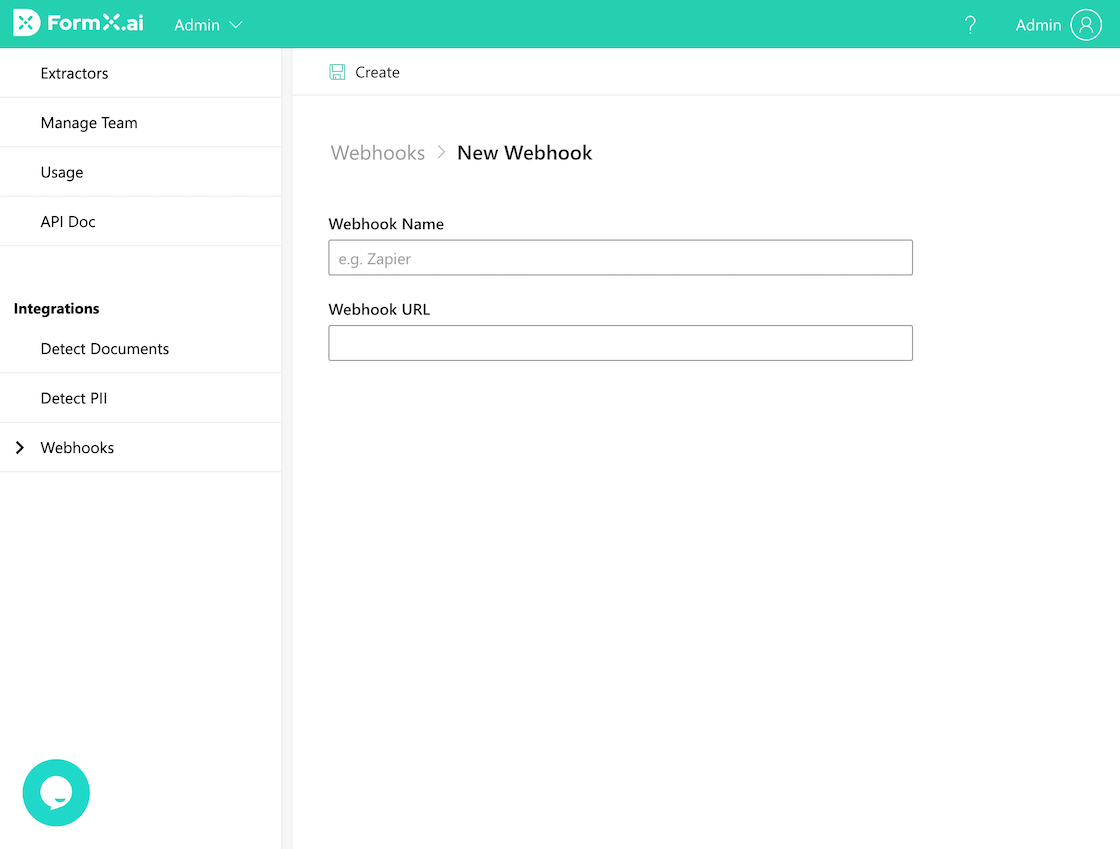The width and height of the screenshot is (1120, 849).
Task: Expand the Webhooks chevron arrow
Action: coord(20,448)
